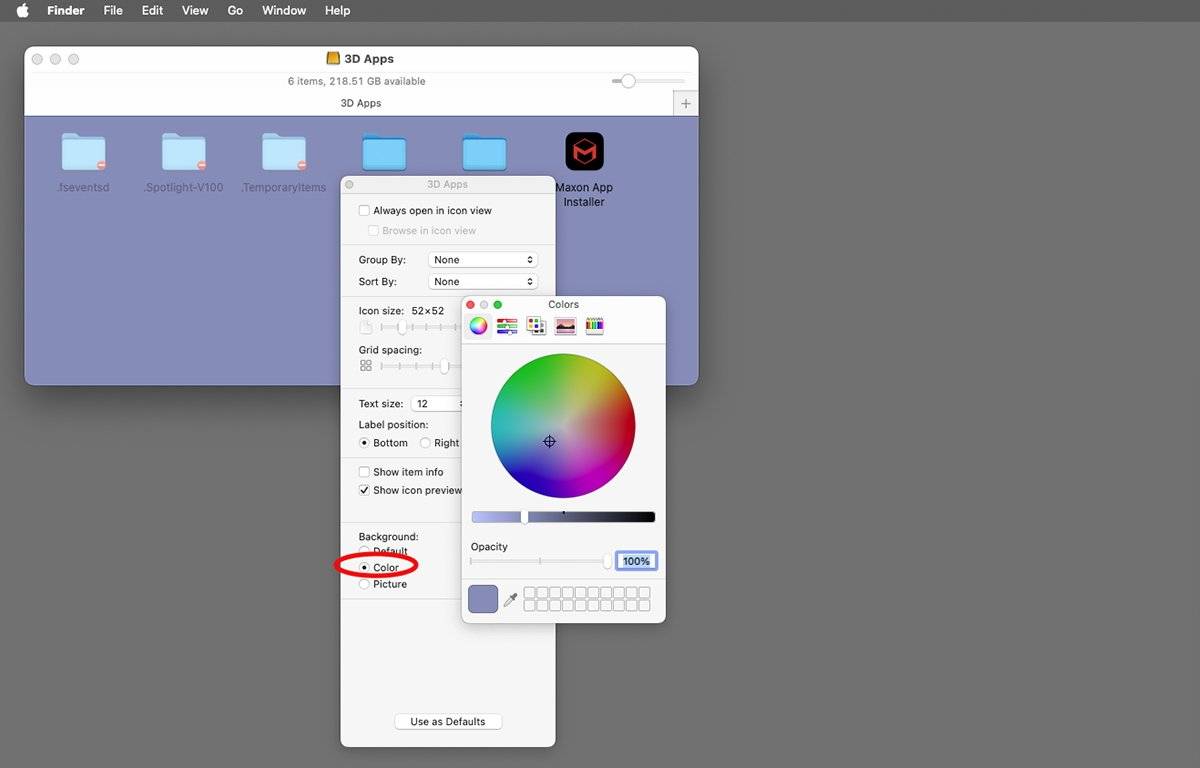Click the Apple menu logo
The image size is (1200, 768).
click(22, 10)
